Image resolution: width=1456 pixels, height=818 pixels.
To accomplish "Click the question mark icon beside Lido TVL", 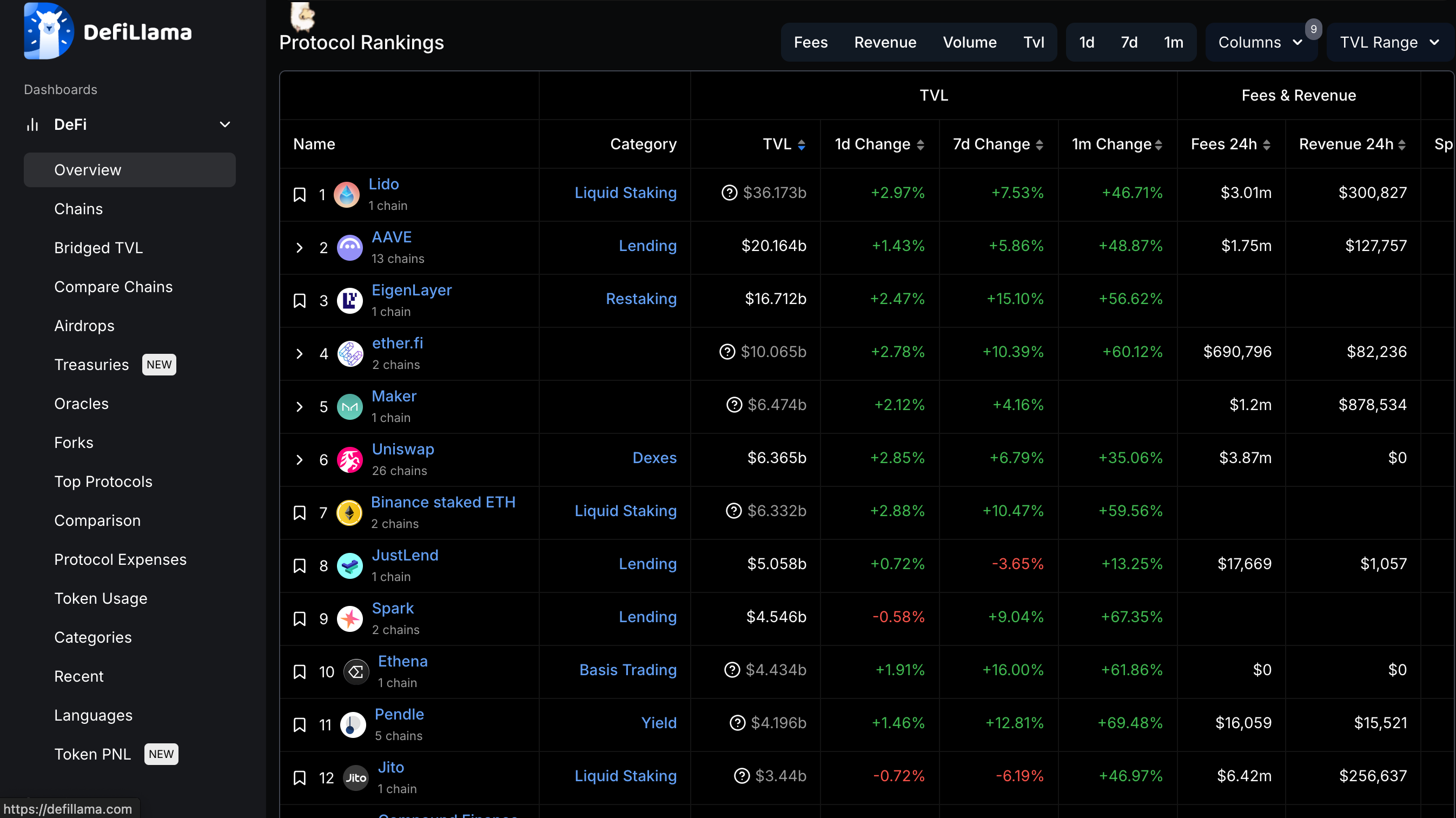I will [729, 193].
